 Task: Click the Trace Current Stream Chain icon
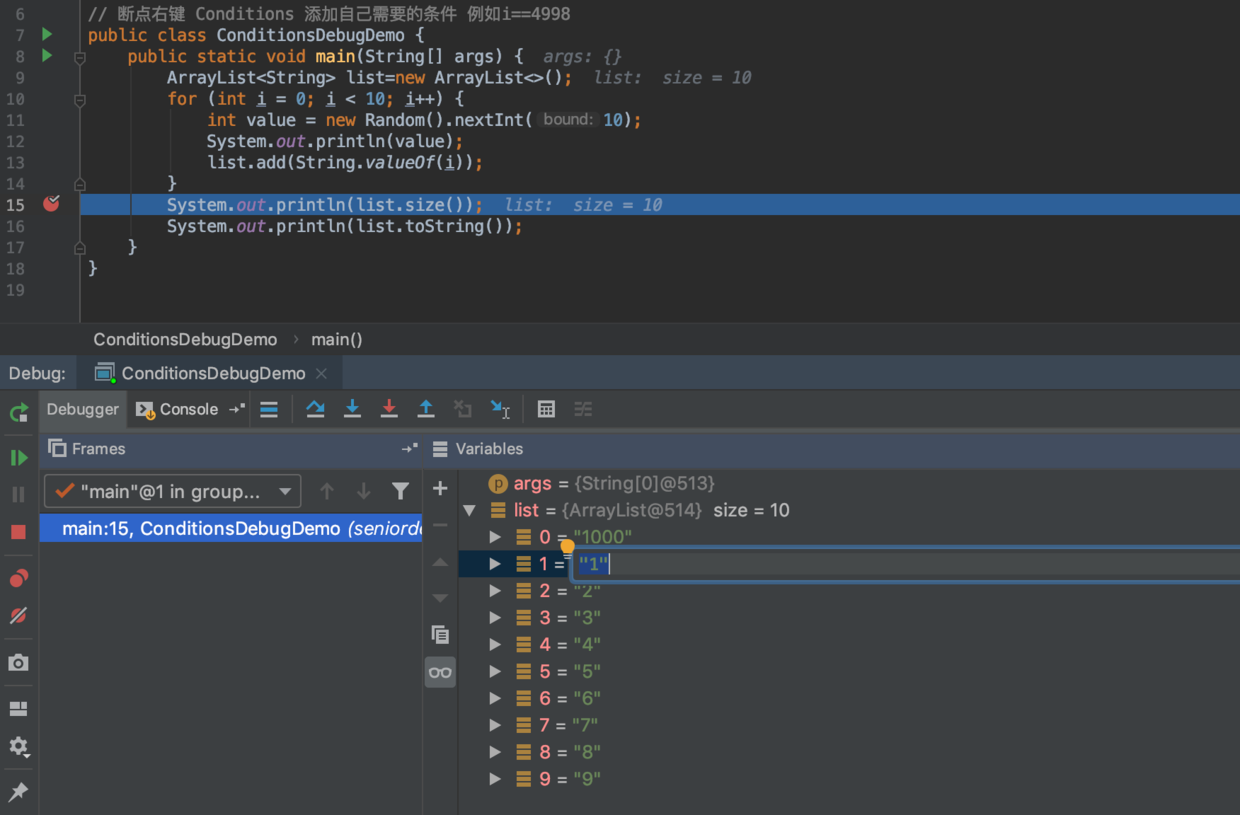(583, 409)
